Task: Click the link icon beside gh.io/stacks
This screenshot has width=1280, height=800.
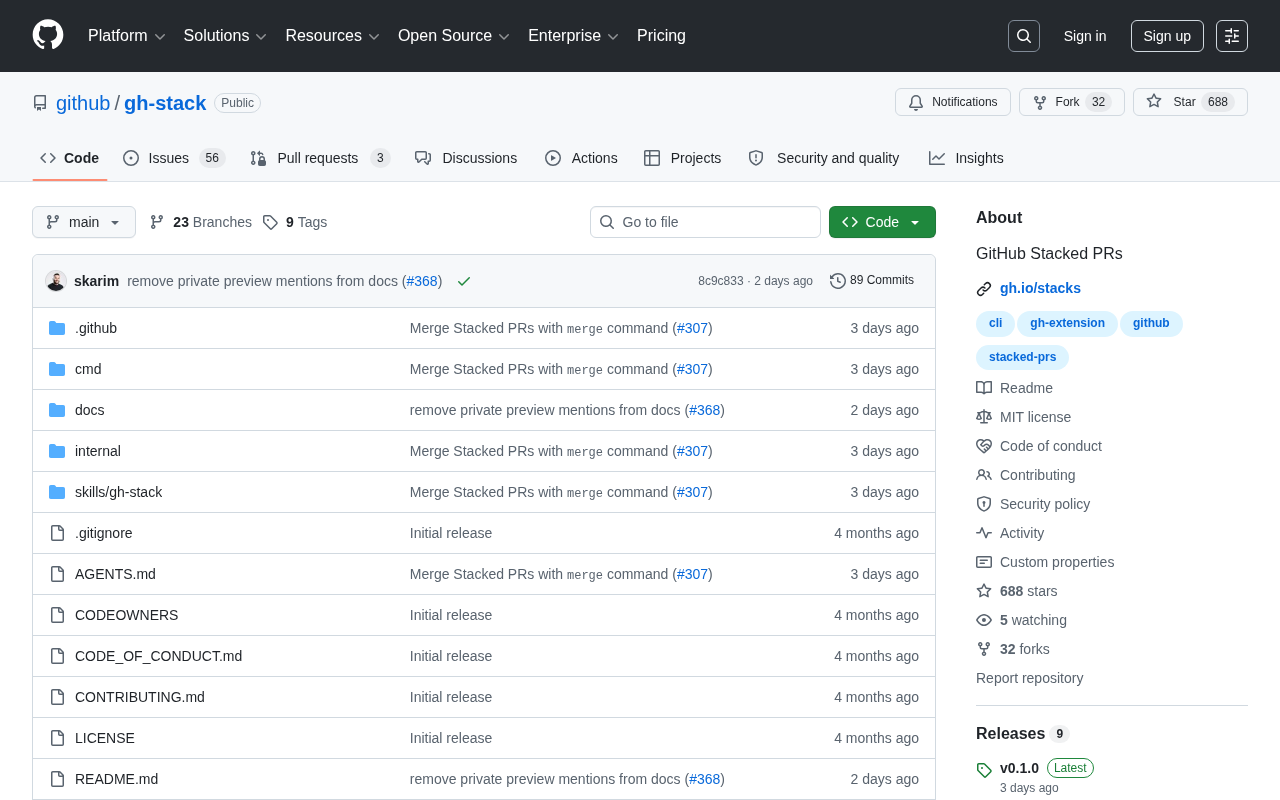Action: pyautogui.click(x=984, y=289)
